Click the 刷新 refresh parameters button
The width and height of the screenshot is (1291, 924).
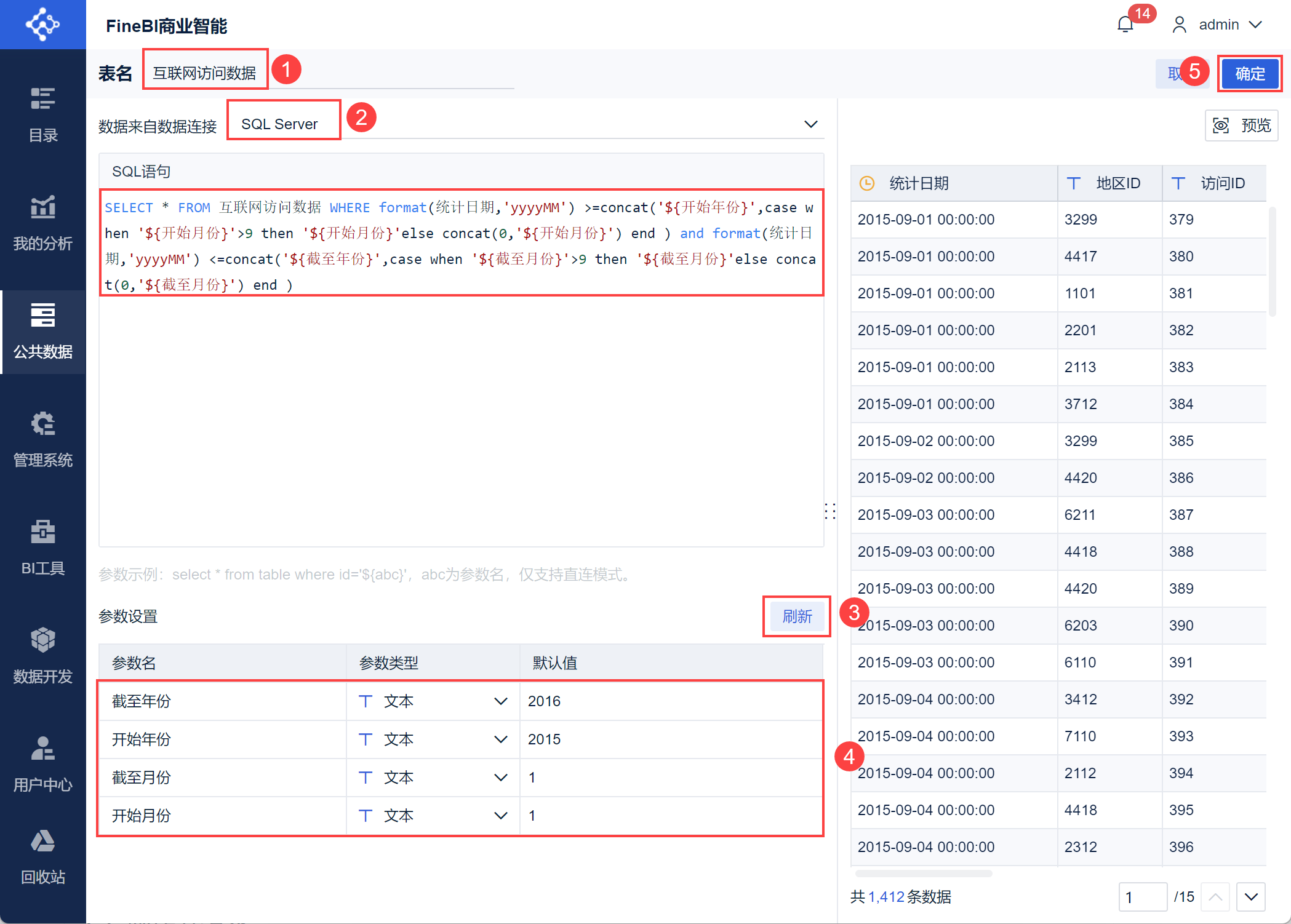pos(796,616)
